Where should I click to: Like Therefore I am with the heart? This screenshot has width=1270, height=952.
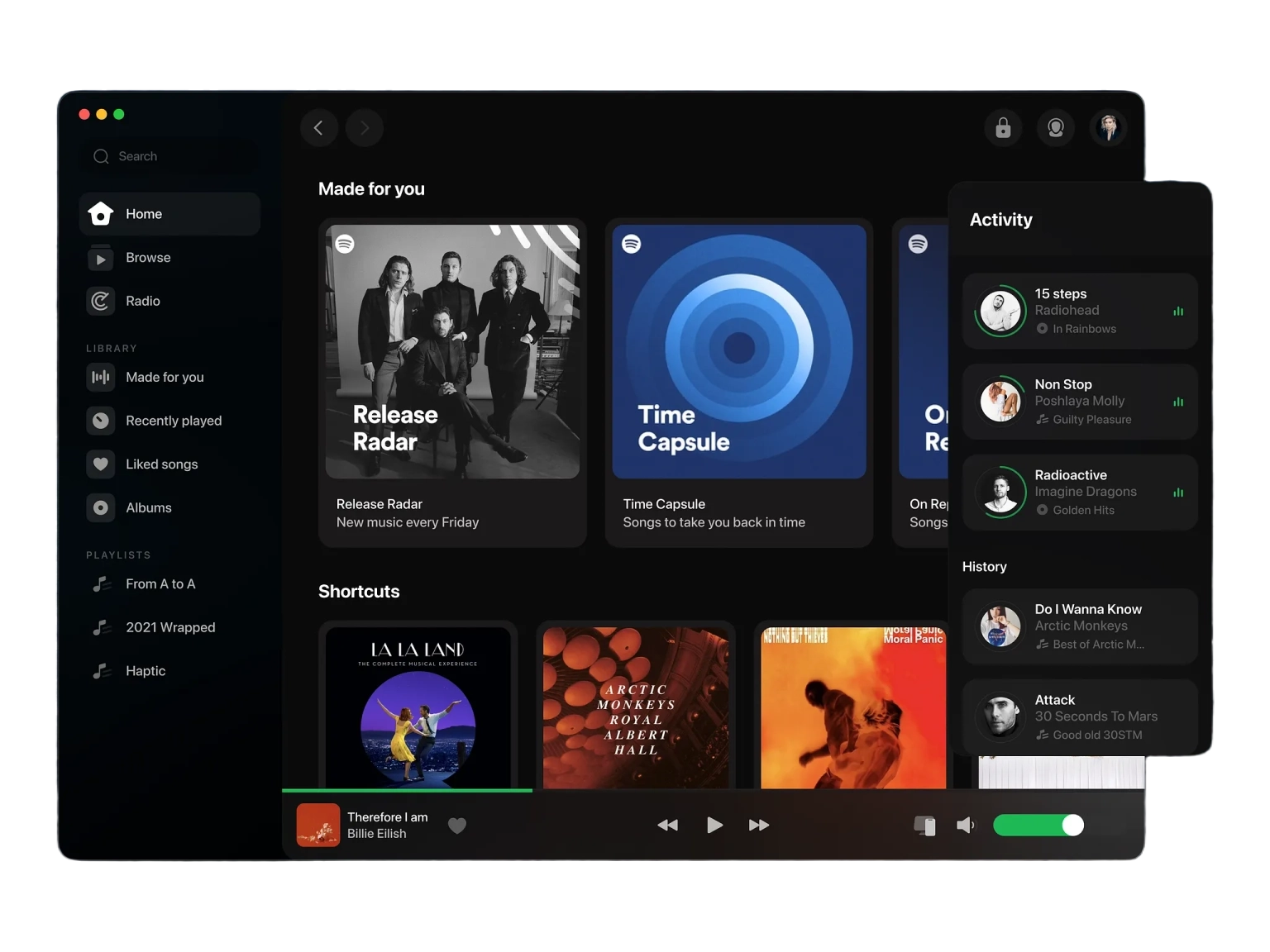457,826
